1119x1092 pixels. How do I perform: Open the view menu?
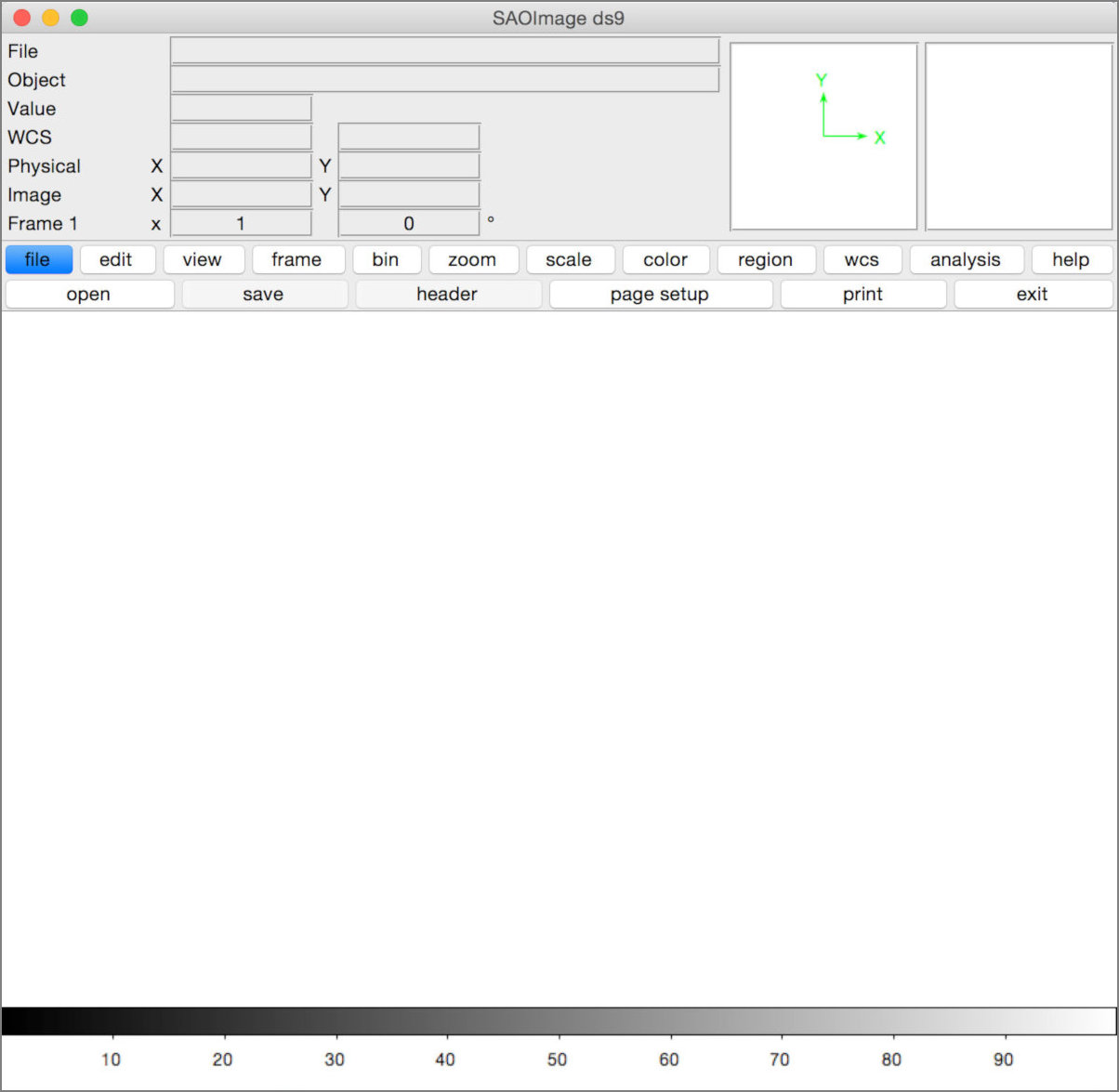204,259
